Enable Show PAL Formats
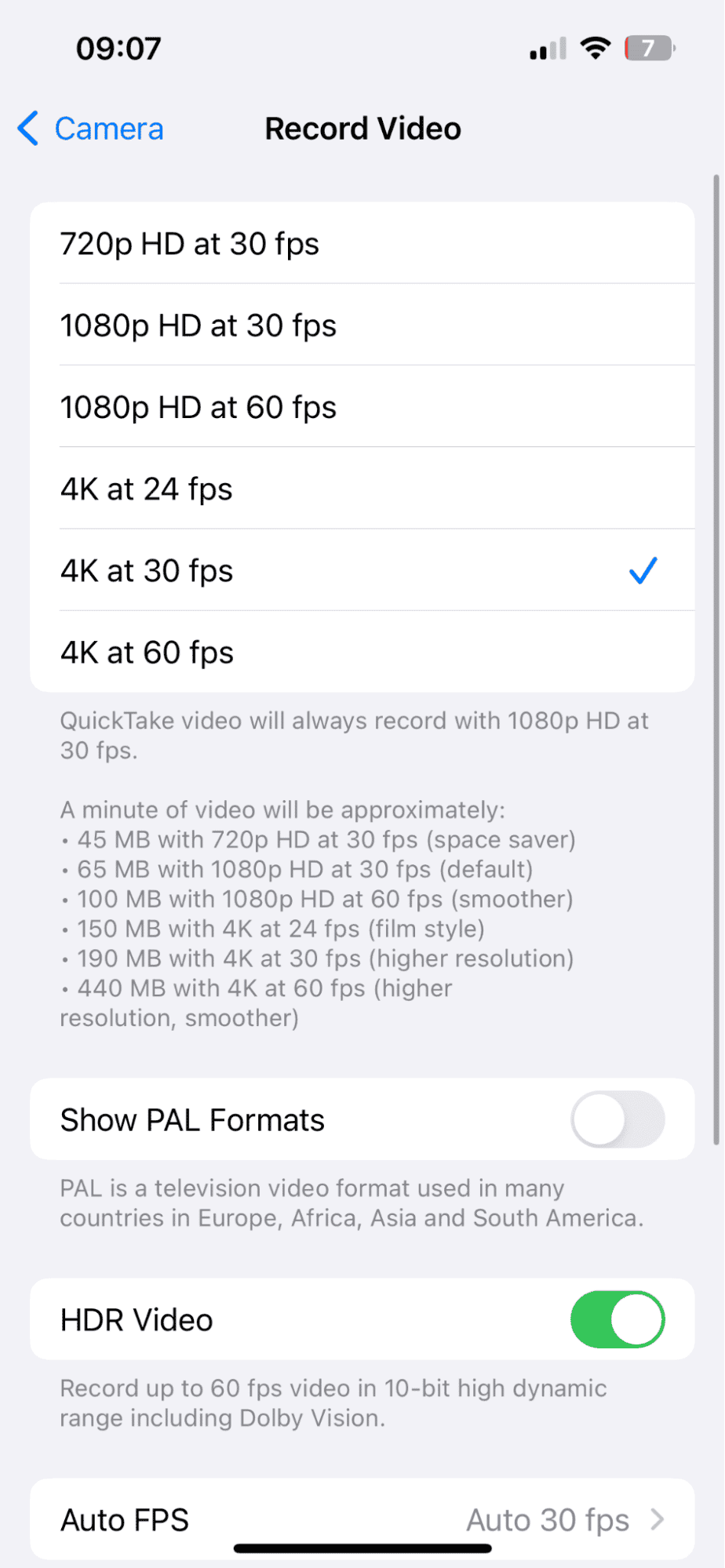Image resolution: width=725 pixels, height=1568 pixels. [618, 1119]
